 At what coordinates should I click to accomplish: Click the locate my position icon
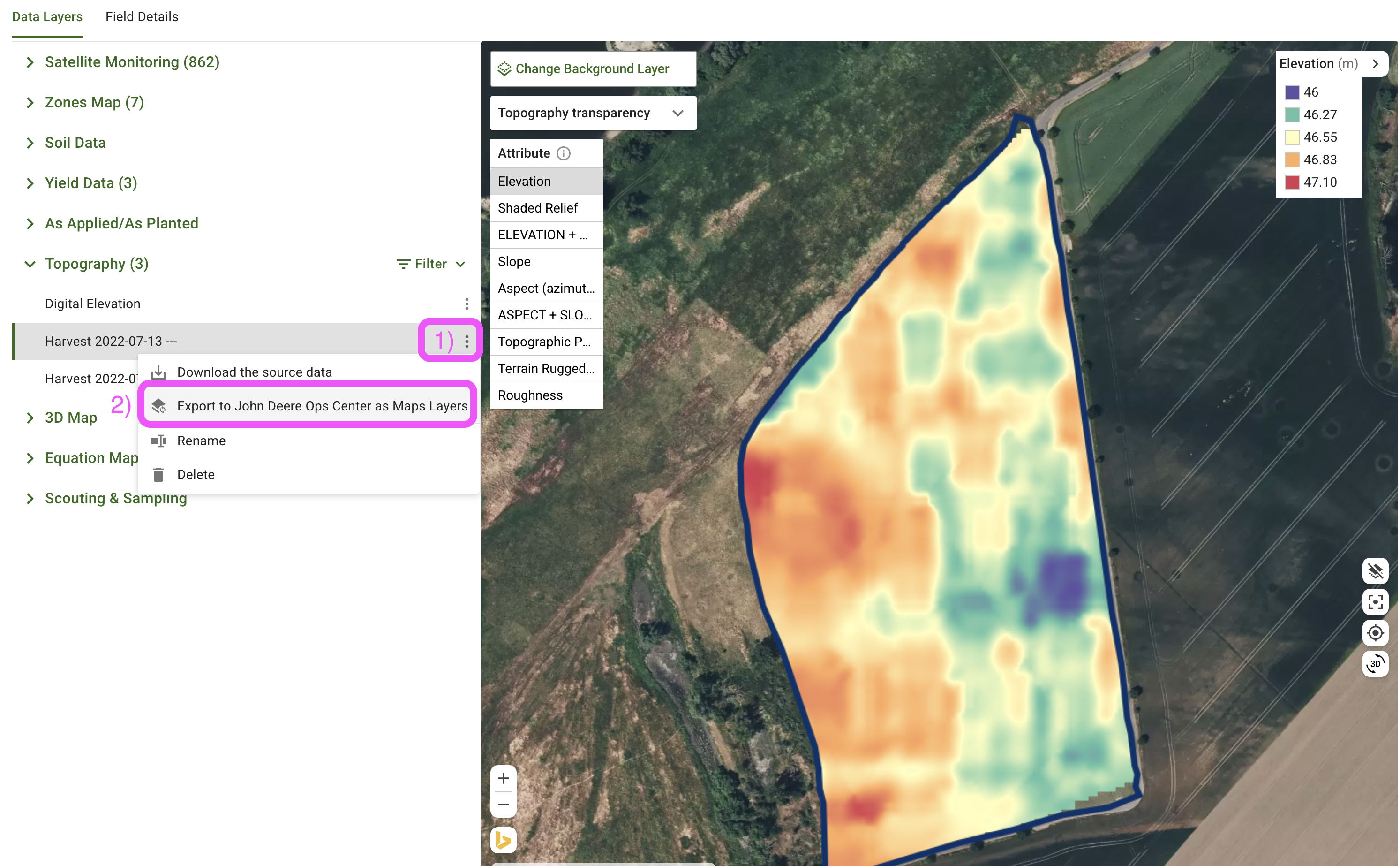(1375, 632)
